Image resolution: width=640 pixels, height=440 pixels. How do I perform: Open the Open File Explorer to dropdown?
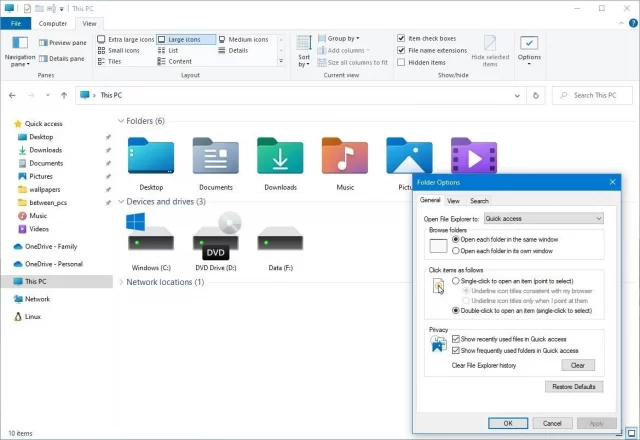point(544,218)
